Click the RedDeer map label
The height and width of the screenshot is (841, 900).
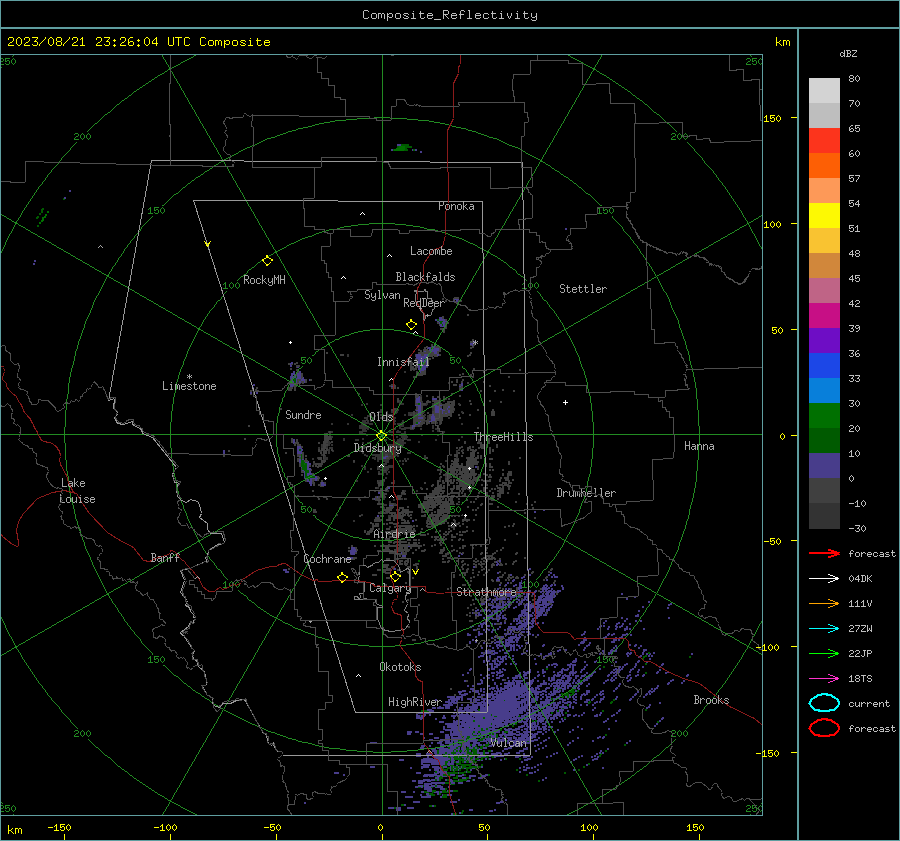point(424,303)
